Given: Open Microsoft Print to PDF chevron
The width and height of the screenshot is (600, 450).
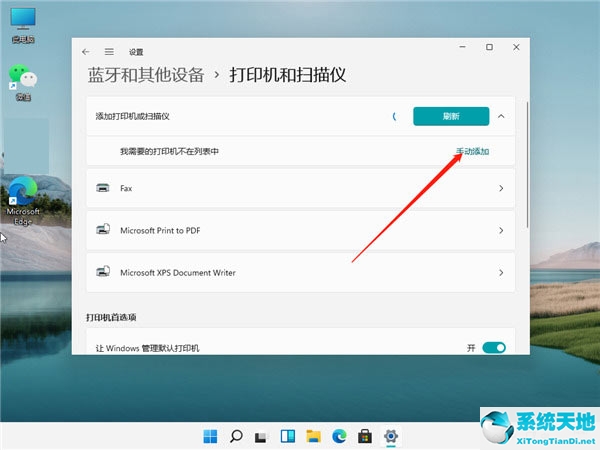Looking at the screenshot, I should tap(501, 230).
